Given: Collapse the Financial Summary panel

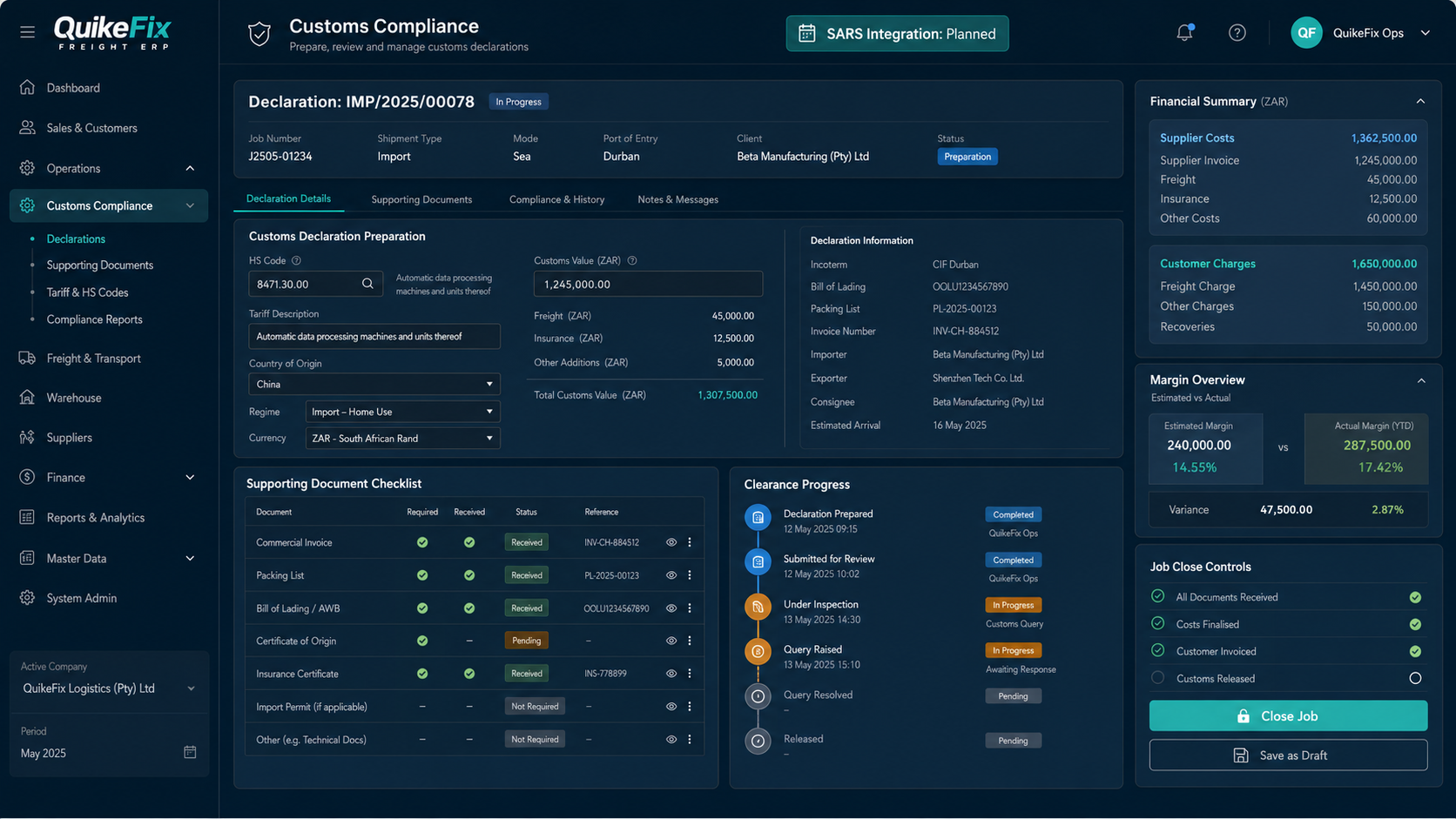Looking at the screenshot, I should 1420,102.
